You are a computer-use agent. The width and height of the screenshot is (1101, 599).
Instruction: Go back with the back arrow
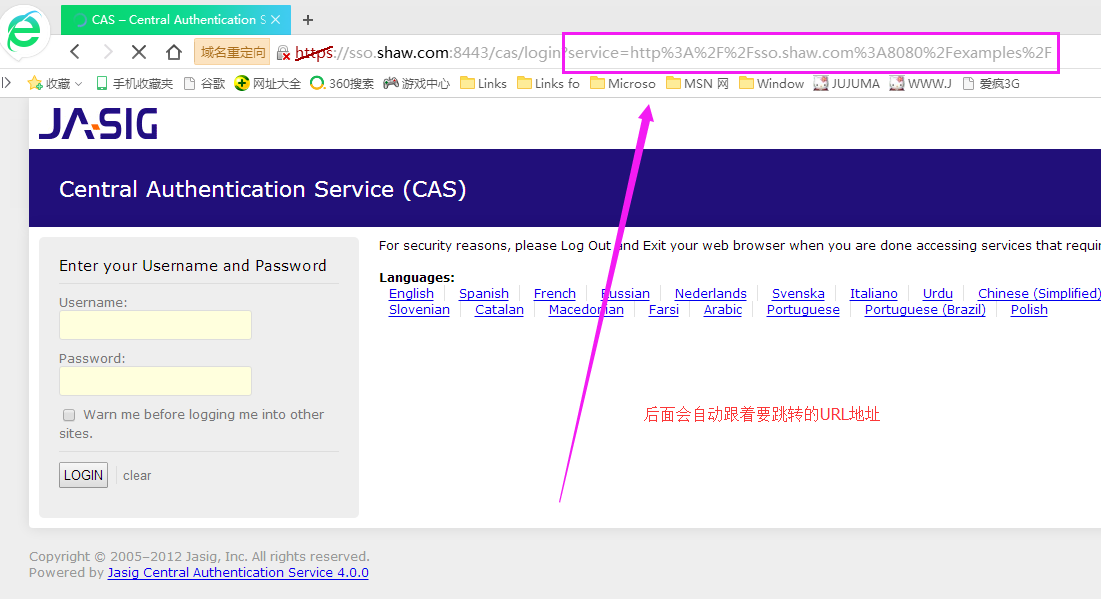[75, 52]
